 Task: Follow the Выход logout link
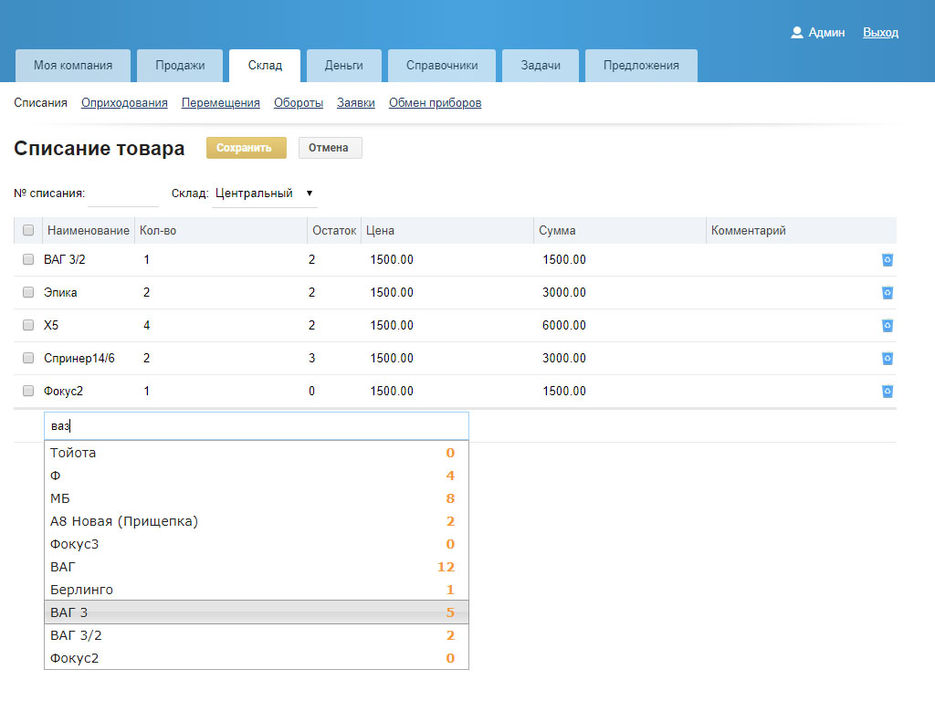880,32
